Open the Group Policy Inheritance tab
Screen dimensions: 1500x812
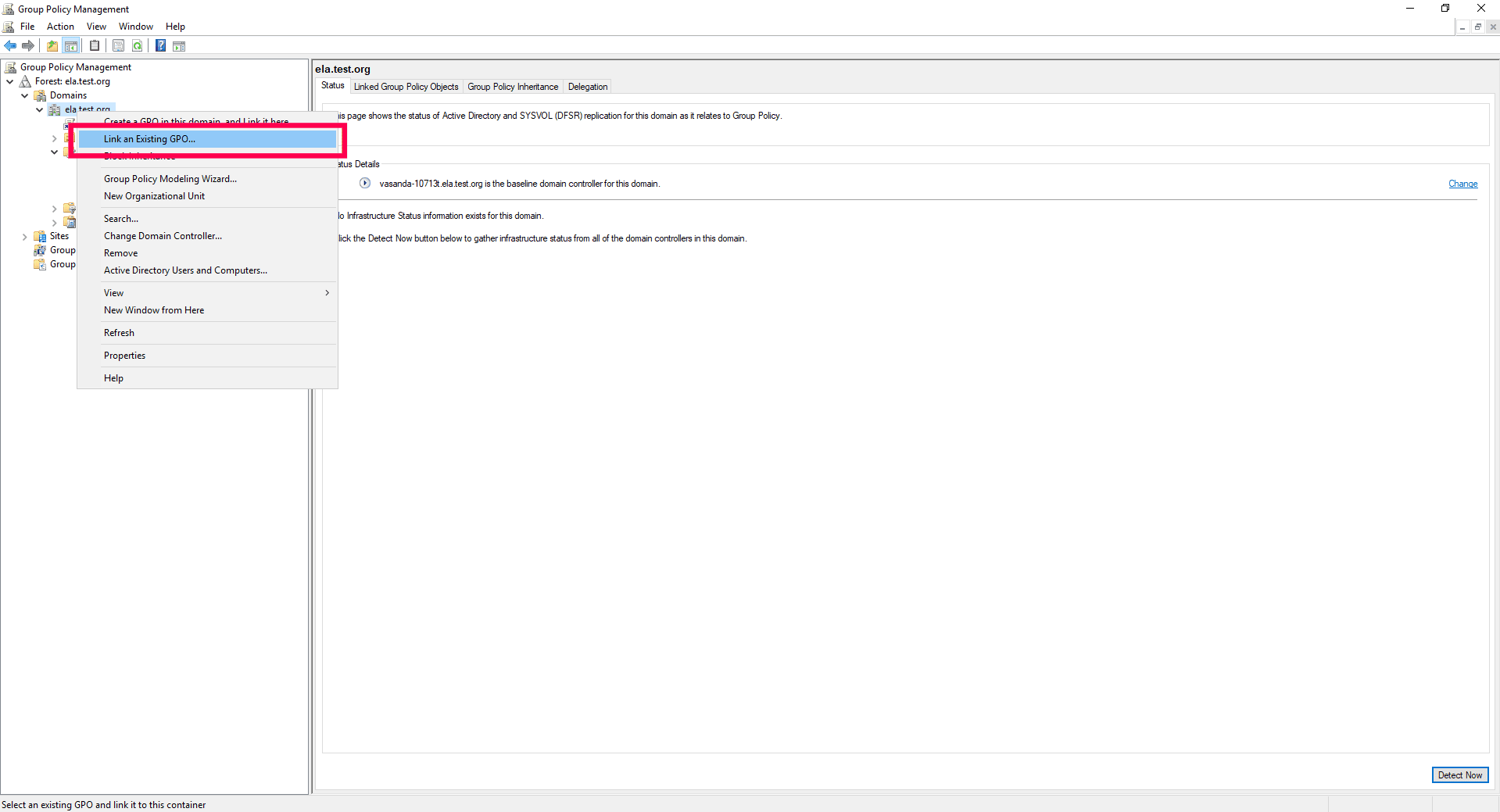coord(513,87)
